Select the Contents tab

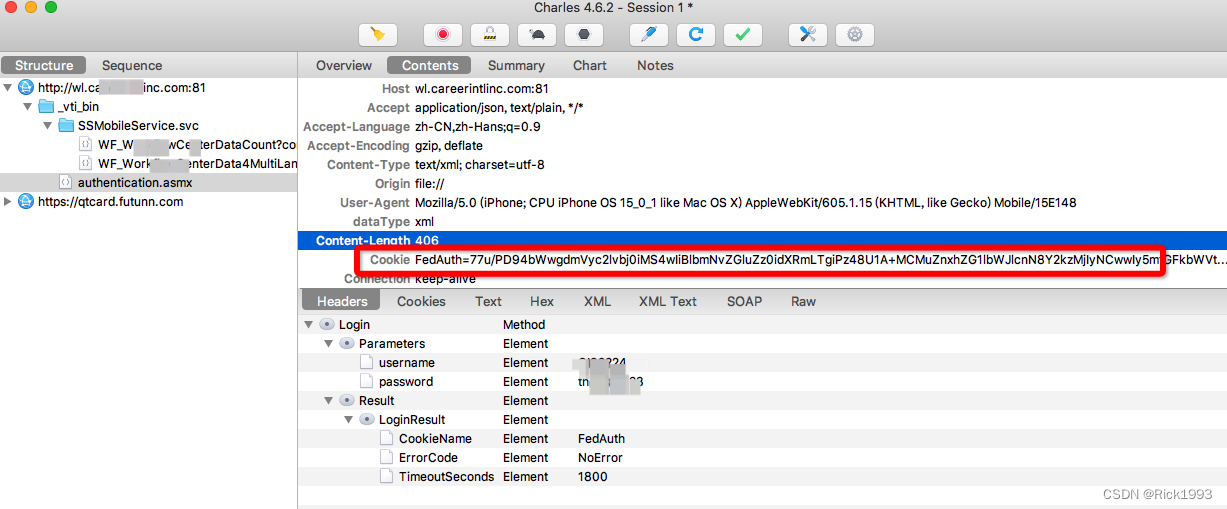[430, 65]
